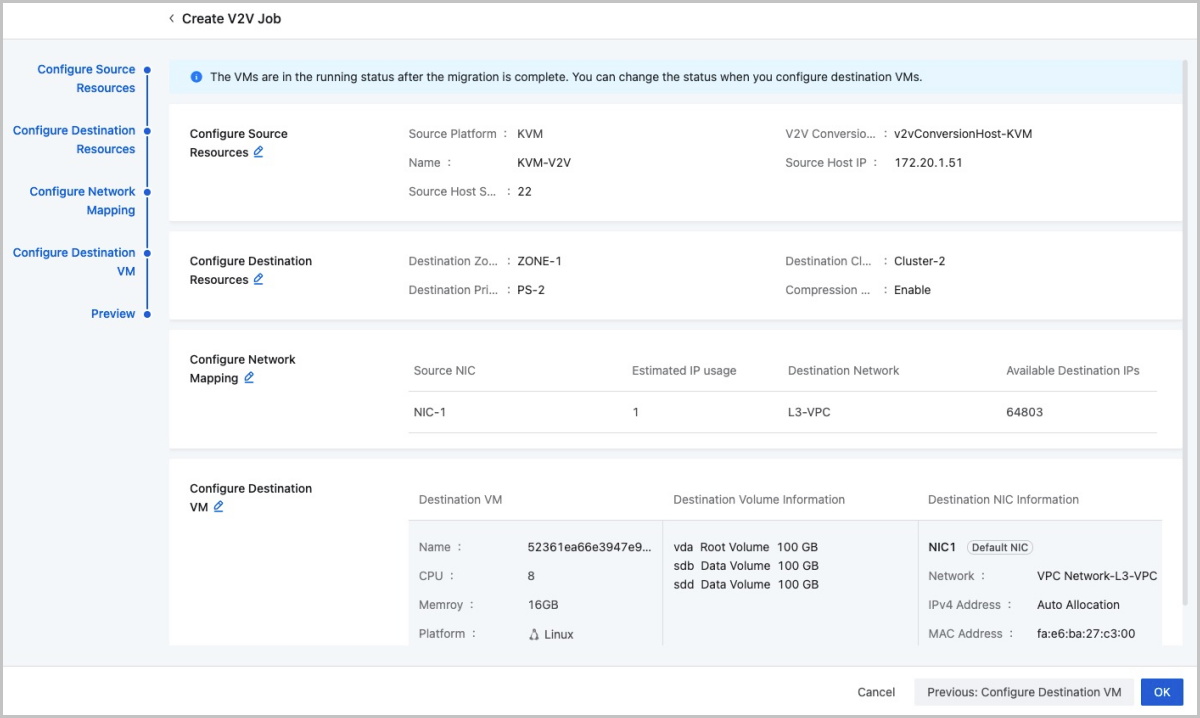Click the Linux penguin platform icon
Image resolution: width=1200 pixels, height=718 pixels.
click(534, 634)
